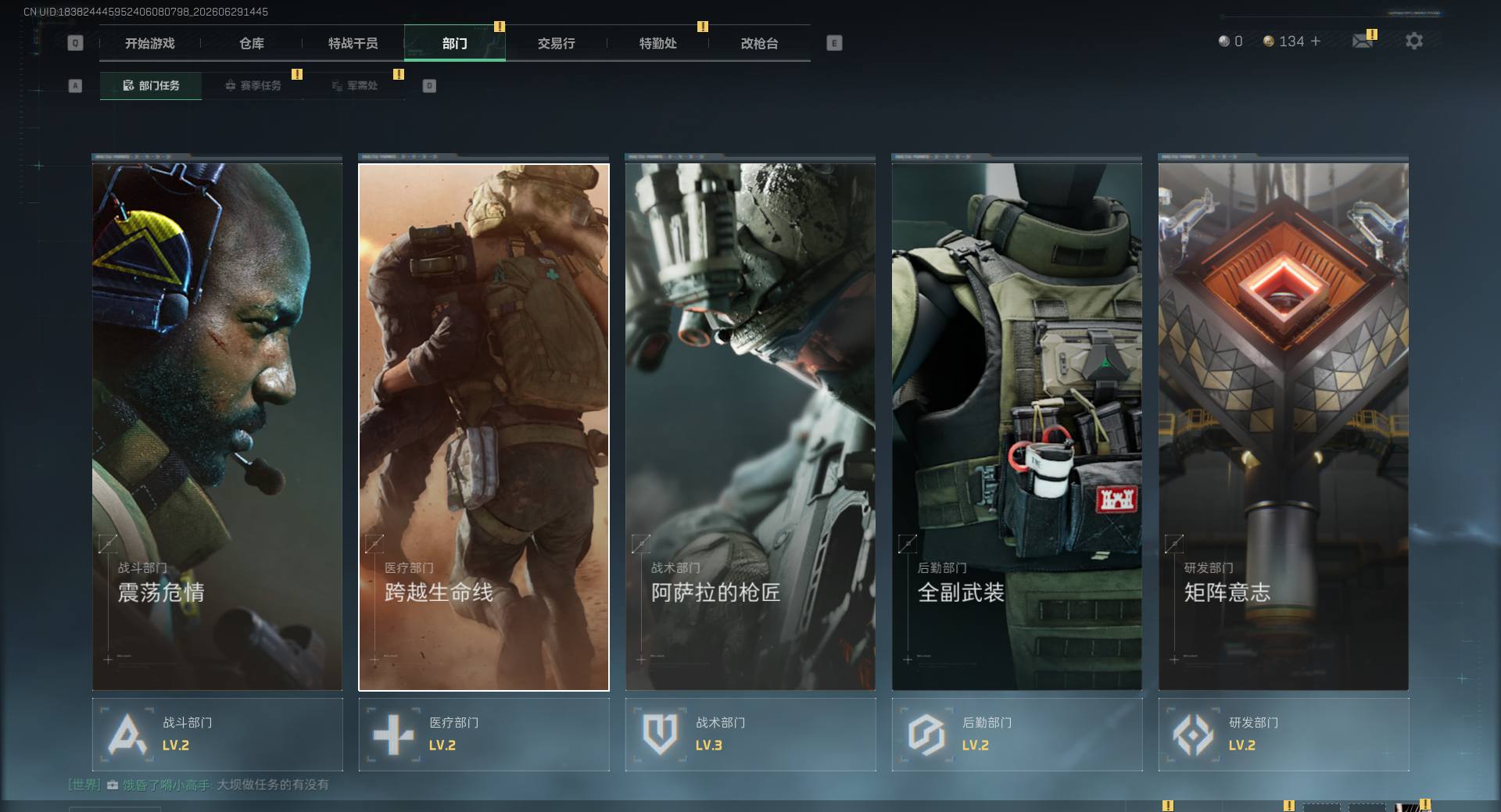Open the 矩阵意志 mission card
This screenshot has width=1501, height=812.
(1284, 427)
